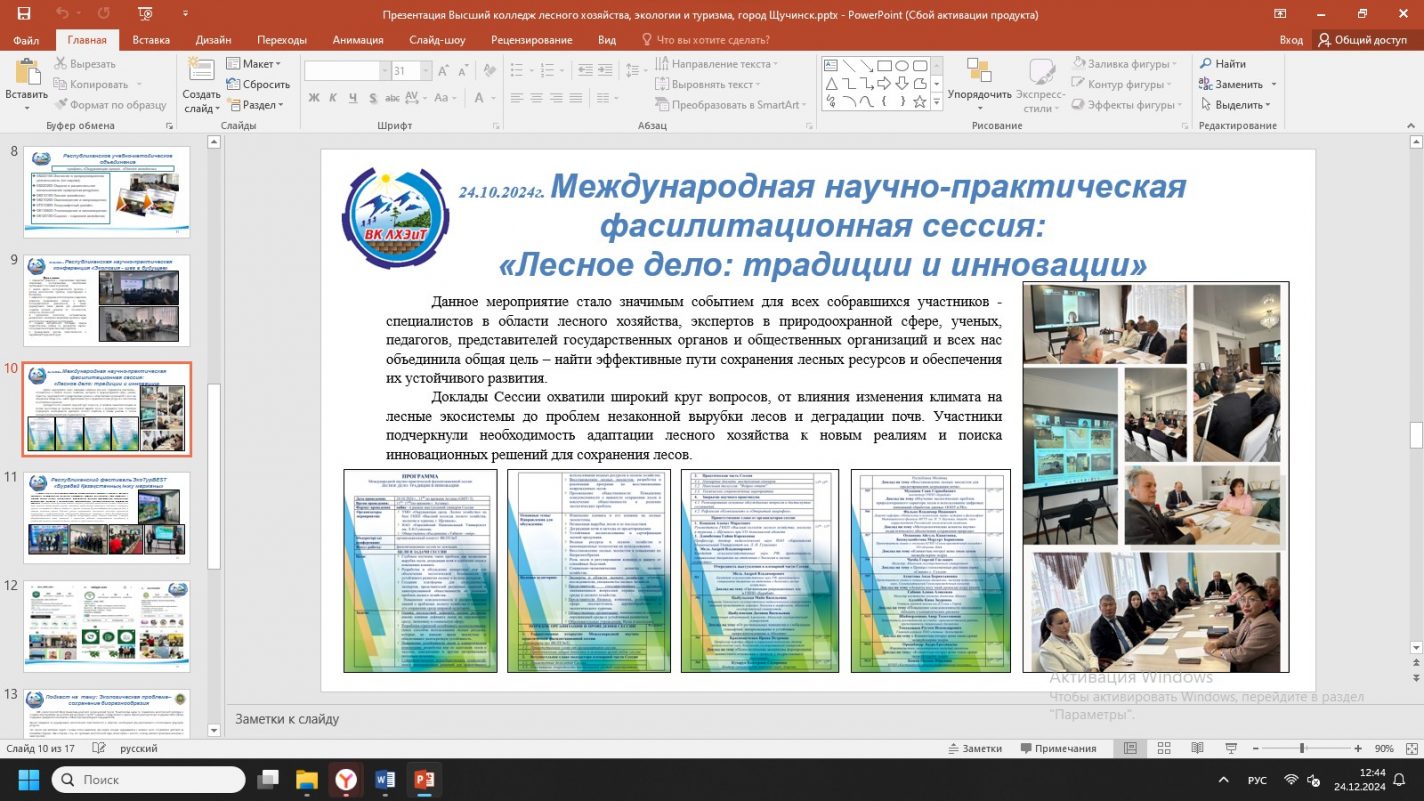1424x801 pixels.
Task: Open the Дизайн ribbon tab
Action: click(x=213, y=40)
